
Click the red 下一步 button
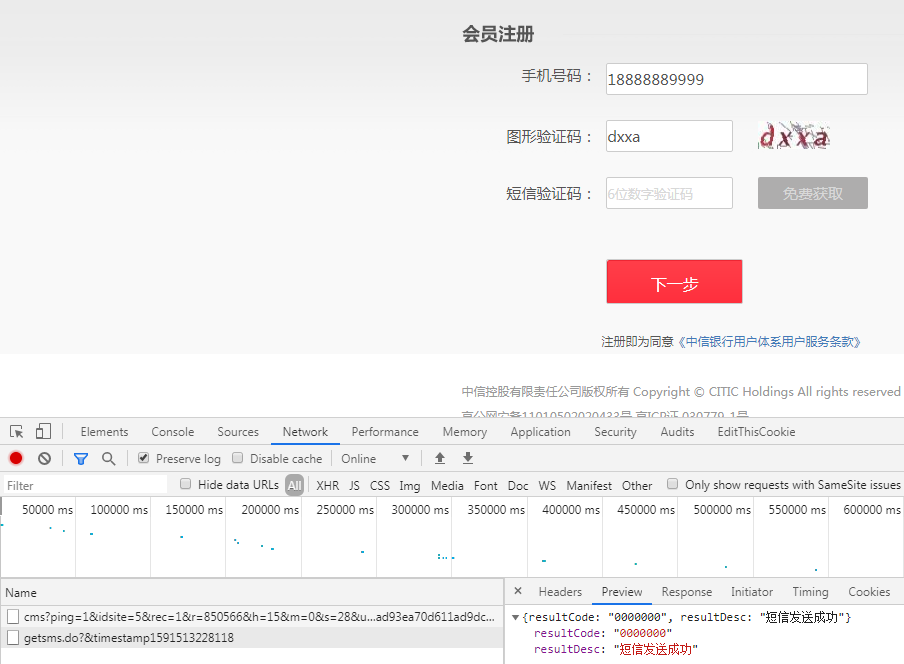[674, 281]
